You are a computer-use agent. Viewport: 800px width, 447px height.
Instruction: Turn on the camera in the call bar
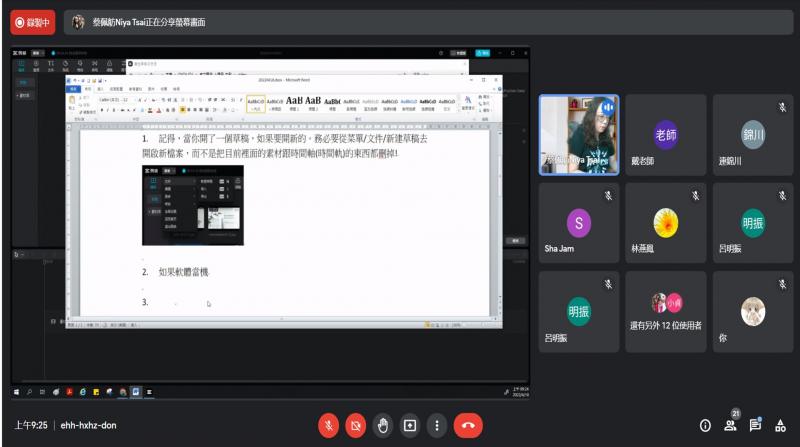(354, 425)
